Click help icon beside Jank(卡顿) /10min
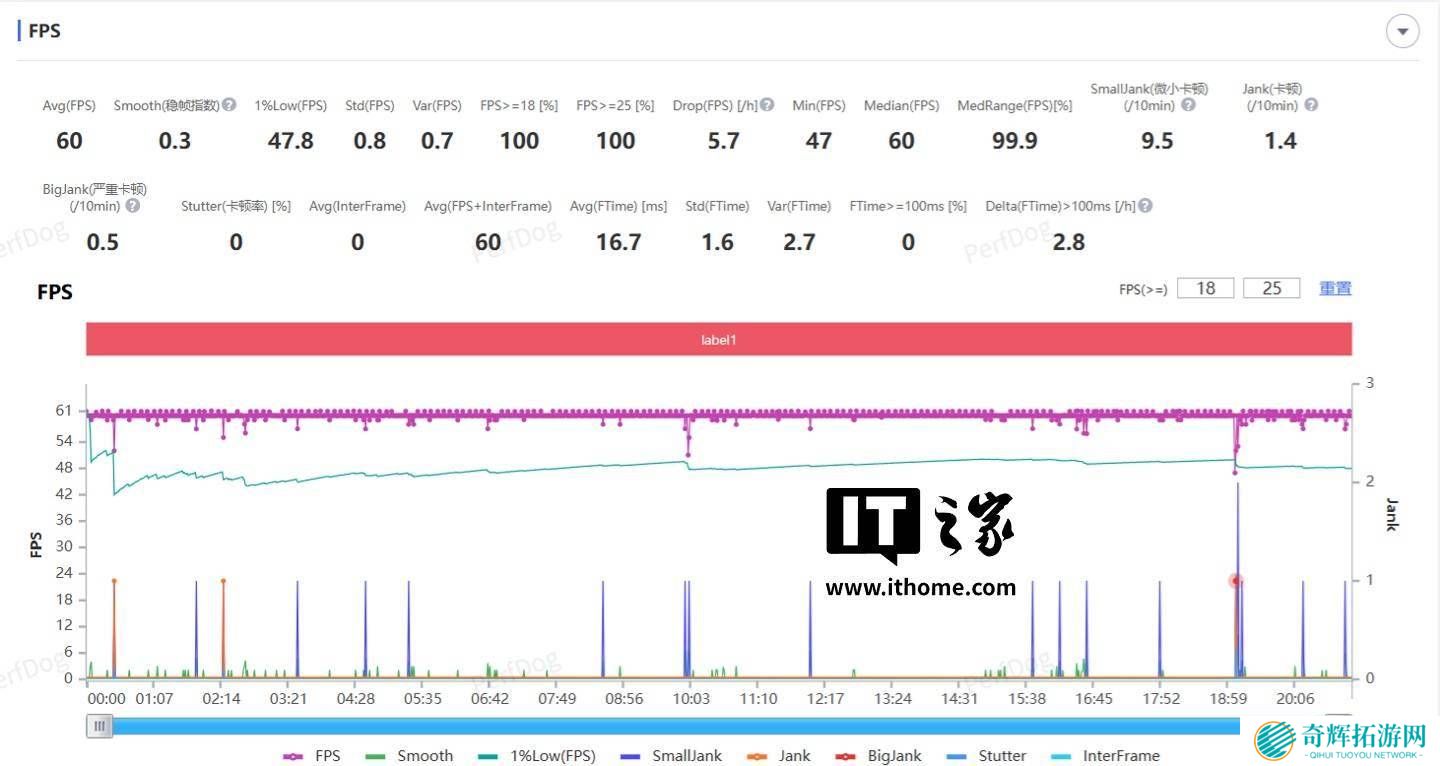 1311,105
